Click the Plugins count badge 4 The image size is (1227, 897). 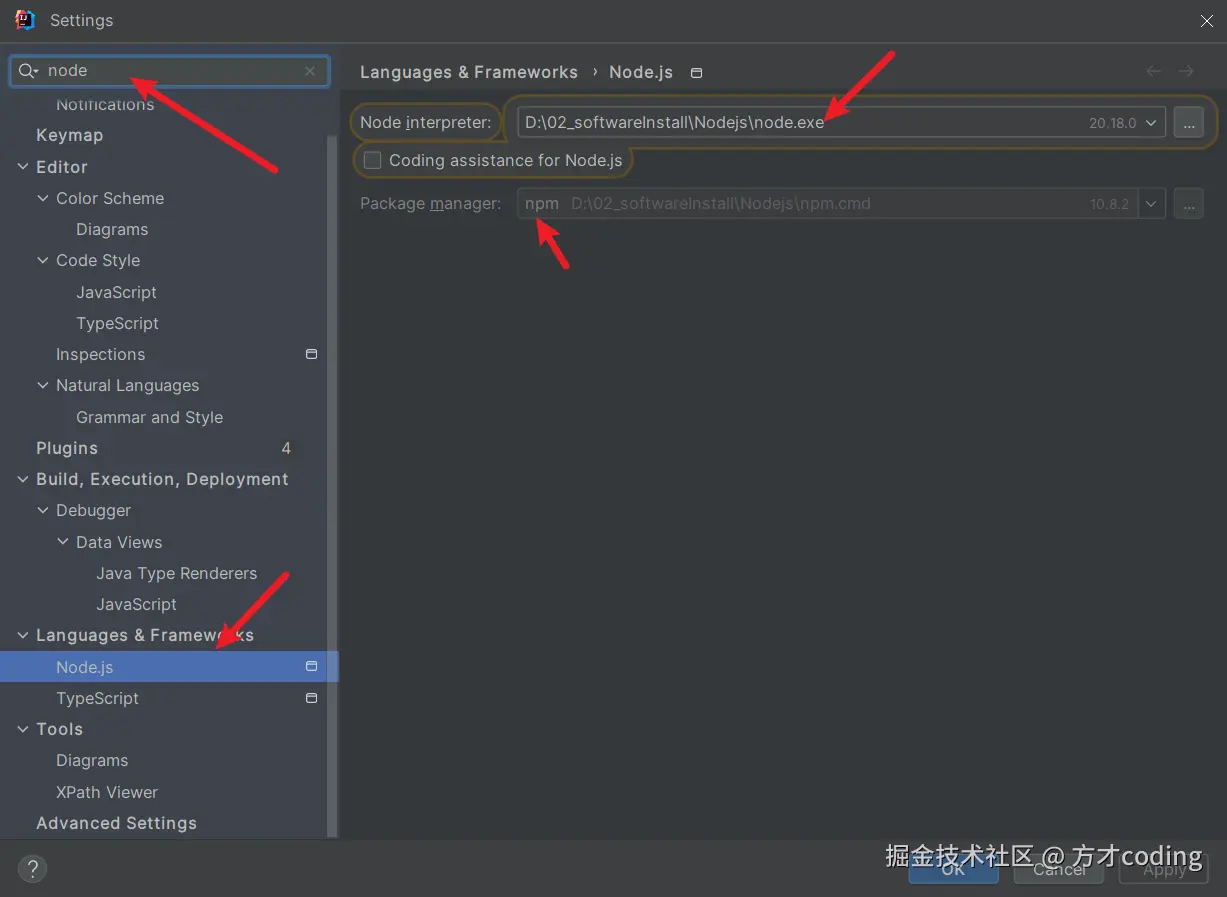(286, 448)
